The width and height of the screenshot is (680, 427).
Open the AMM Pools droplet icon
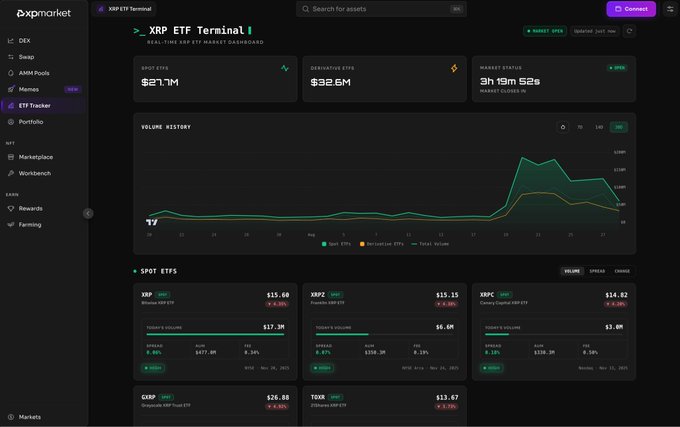[x=11, y=73]
